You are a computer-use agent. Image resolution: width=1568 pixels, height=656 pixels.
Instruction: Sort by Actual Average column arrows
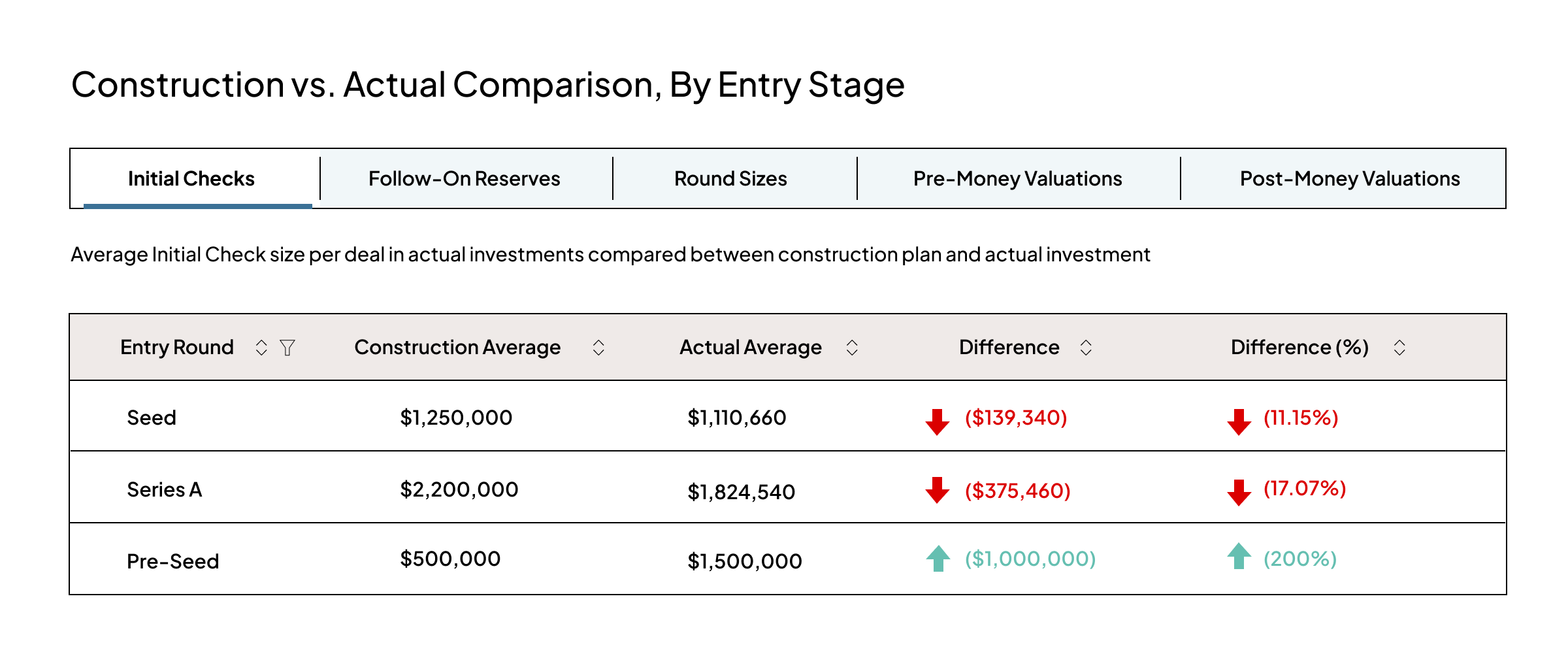click(852, 348)
